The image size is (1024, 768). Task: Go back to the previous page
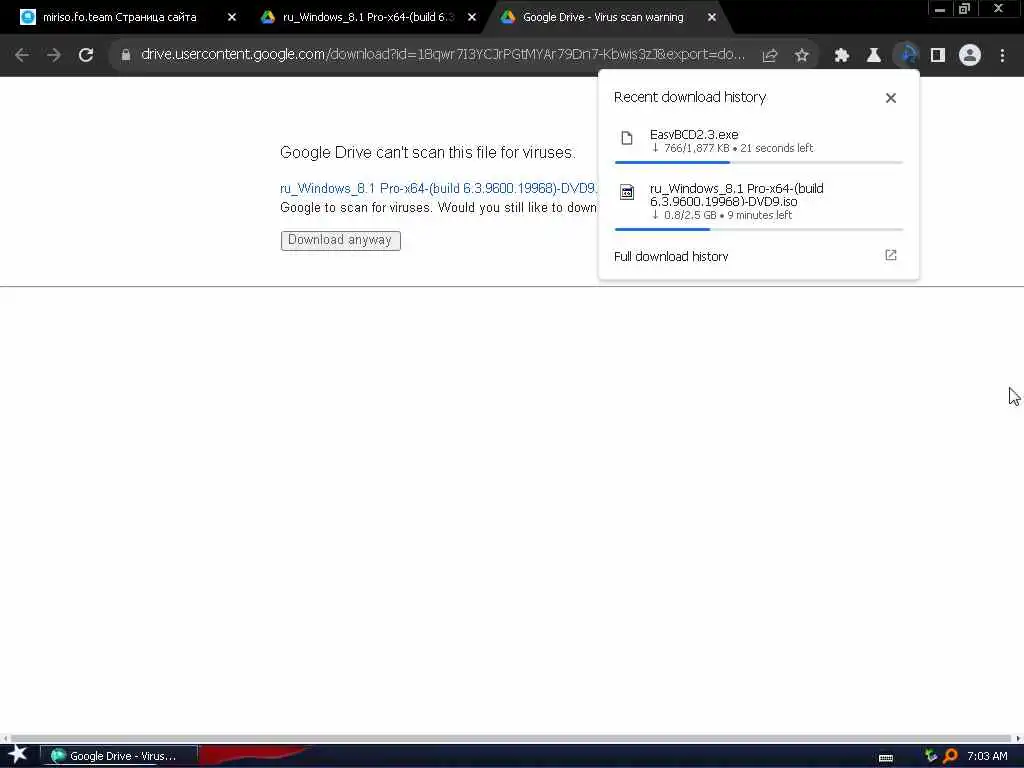22,56
